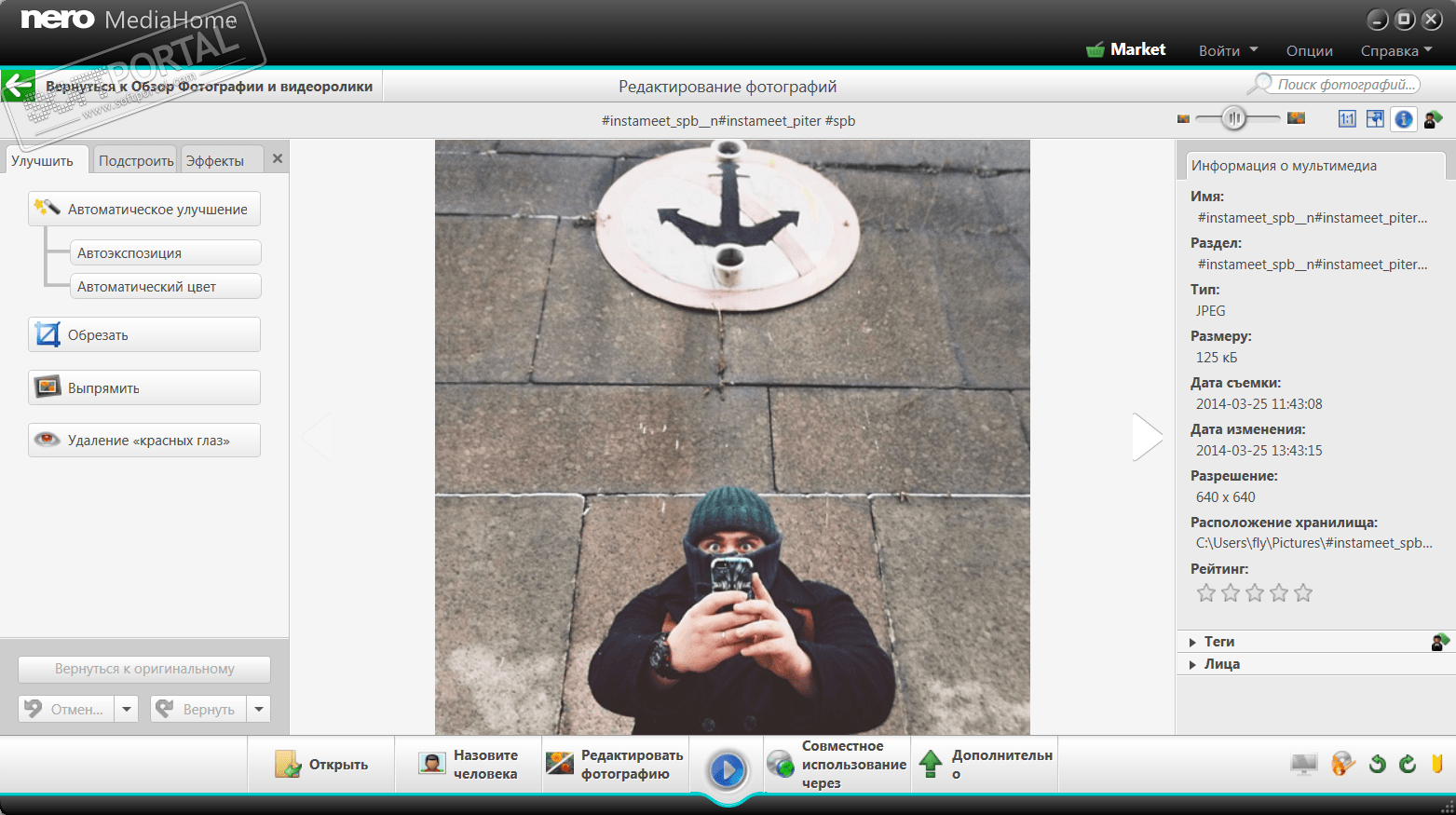Show photo at actual 1:1 size
Viewport: 1456px width, 815px height.
pos(1347,118)
